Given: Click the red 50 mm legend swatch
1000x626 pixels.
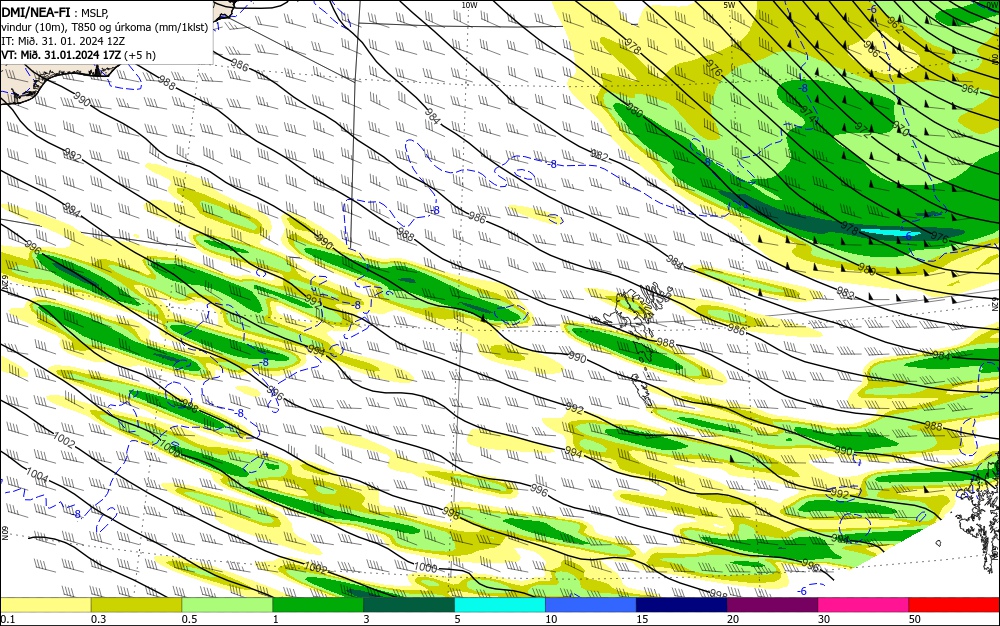Looking at the screenshot, I should click(x=954, y=604).
